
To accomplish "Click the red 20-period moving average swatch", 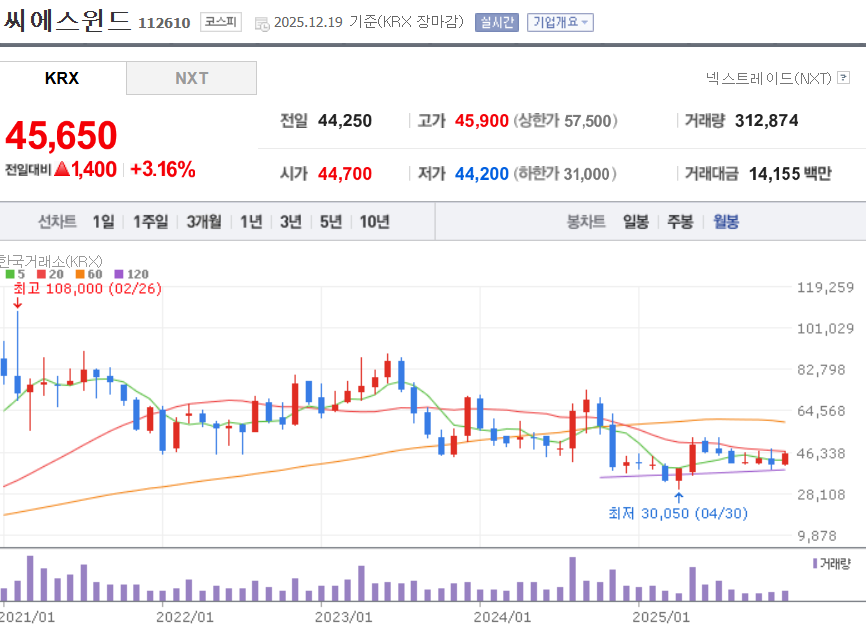I will click(41, 274).
